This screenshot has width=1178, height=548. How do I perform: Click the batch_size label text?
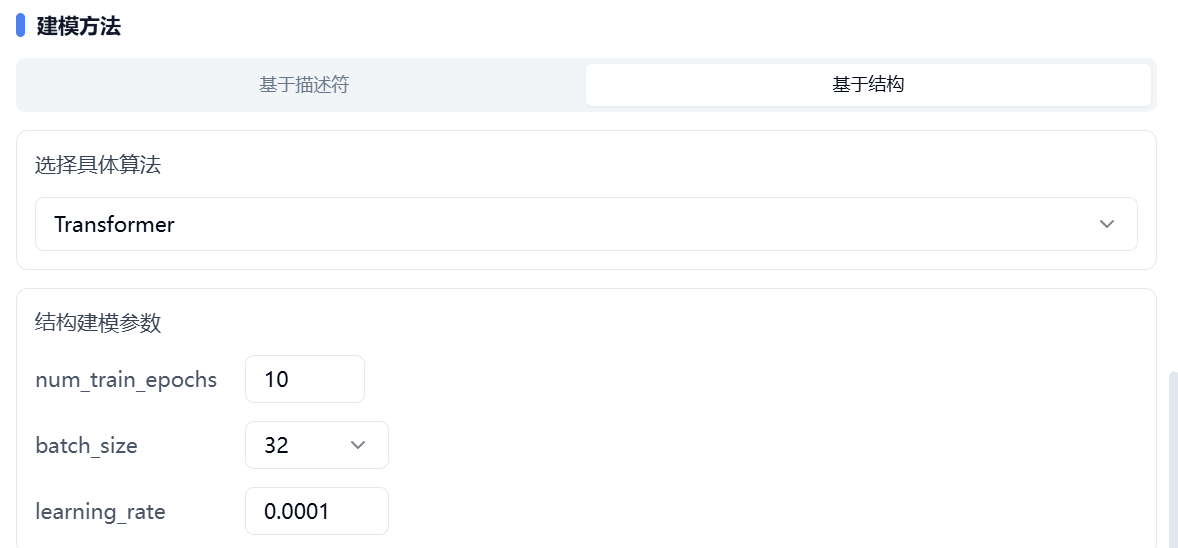pos(86,446)
